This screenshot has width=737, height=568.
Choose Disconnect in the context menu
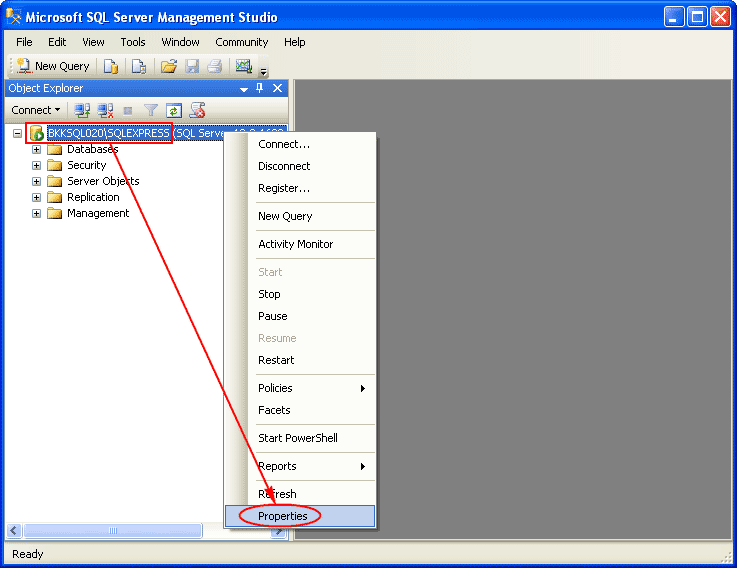coord(300,166)
